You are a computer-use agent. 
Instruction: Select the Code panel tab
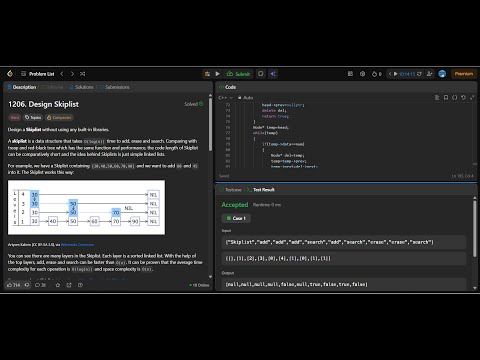(x=227, y=87)
